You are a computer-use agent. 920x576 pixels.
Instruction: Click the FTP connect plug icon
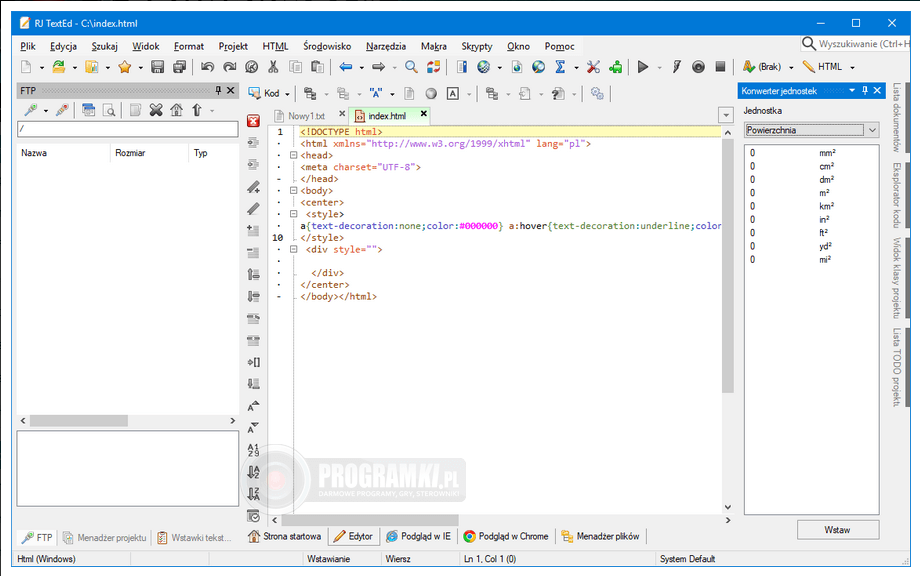[30, 110]
